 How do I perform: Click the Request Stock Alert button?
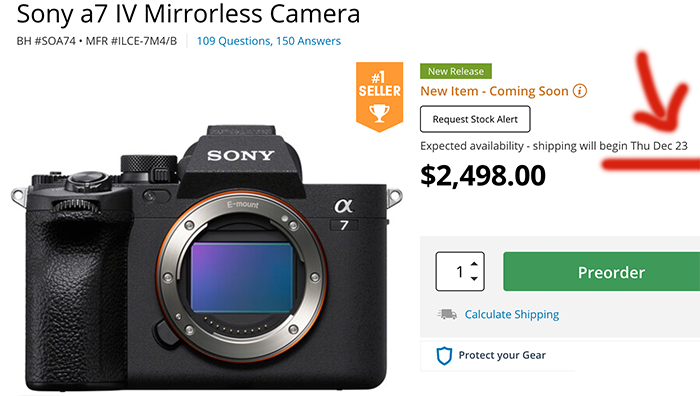point(475,119)
